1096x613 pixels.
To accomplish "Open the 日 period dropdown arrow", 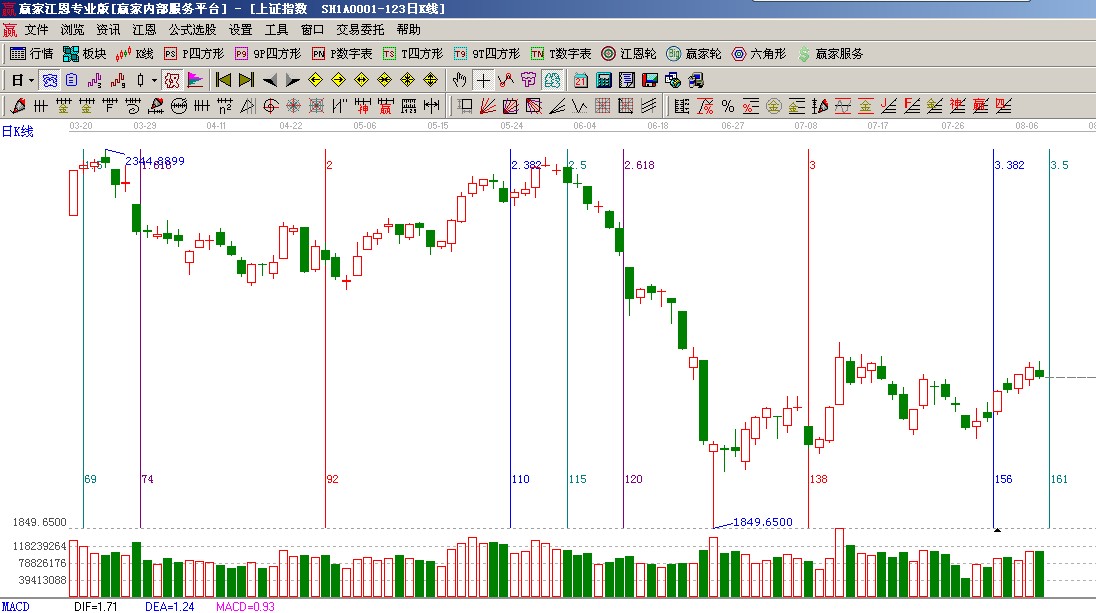I will click(x=31, y=80).
